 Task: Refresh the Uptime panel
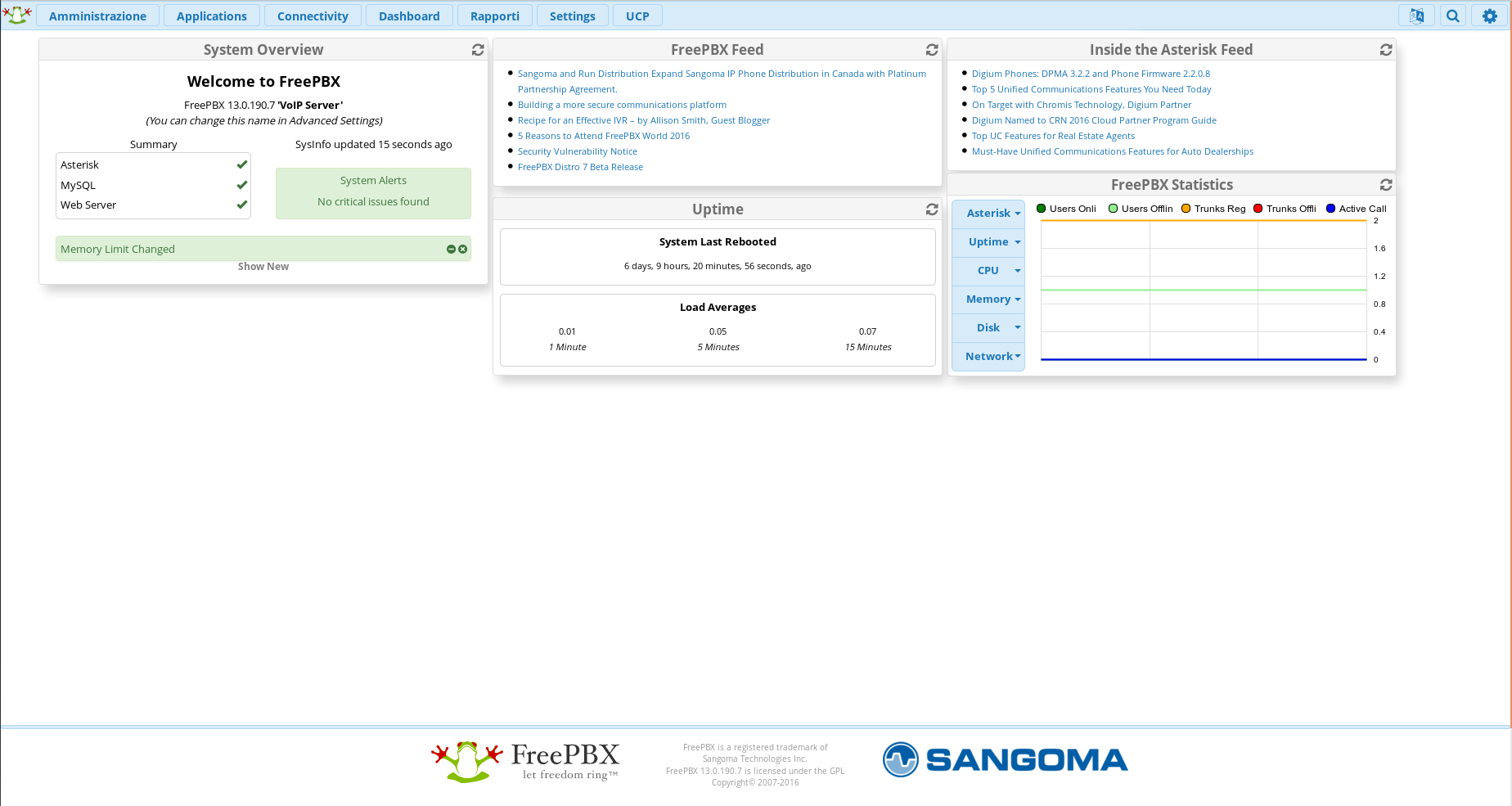coord(932,209)
